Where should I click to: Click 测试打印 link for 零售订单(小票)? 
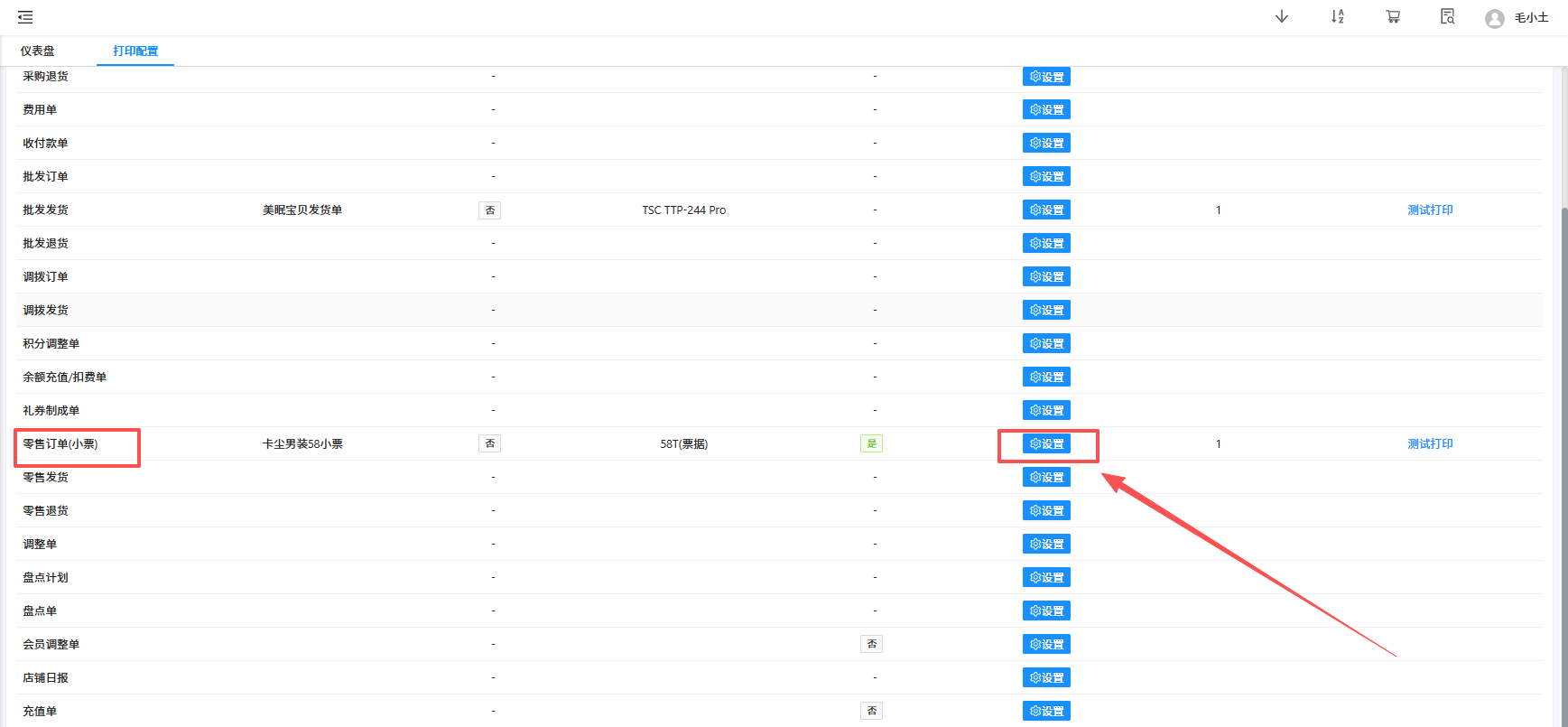[x=1430, y=444]
